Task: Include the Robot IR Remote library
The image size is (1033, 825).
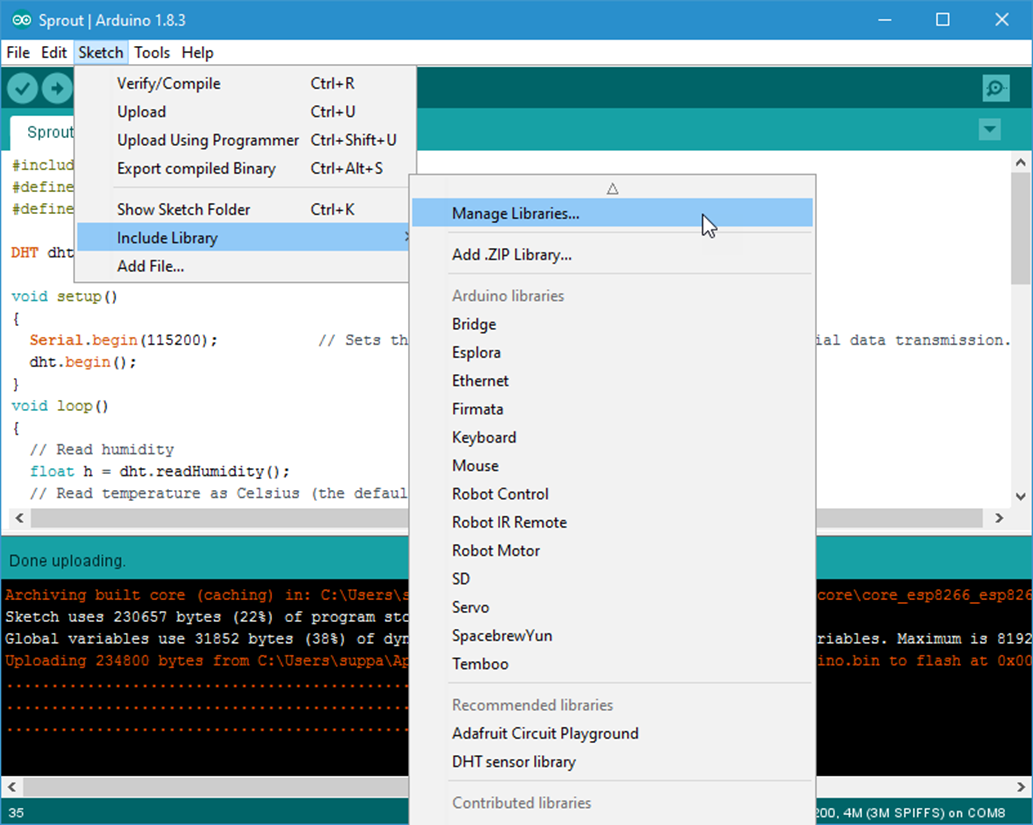Action: pos(612,523)
